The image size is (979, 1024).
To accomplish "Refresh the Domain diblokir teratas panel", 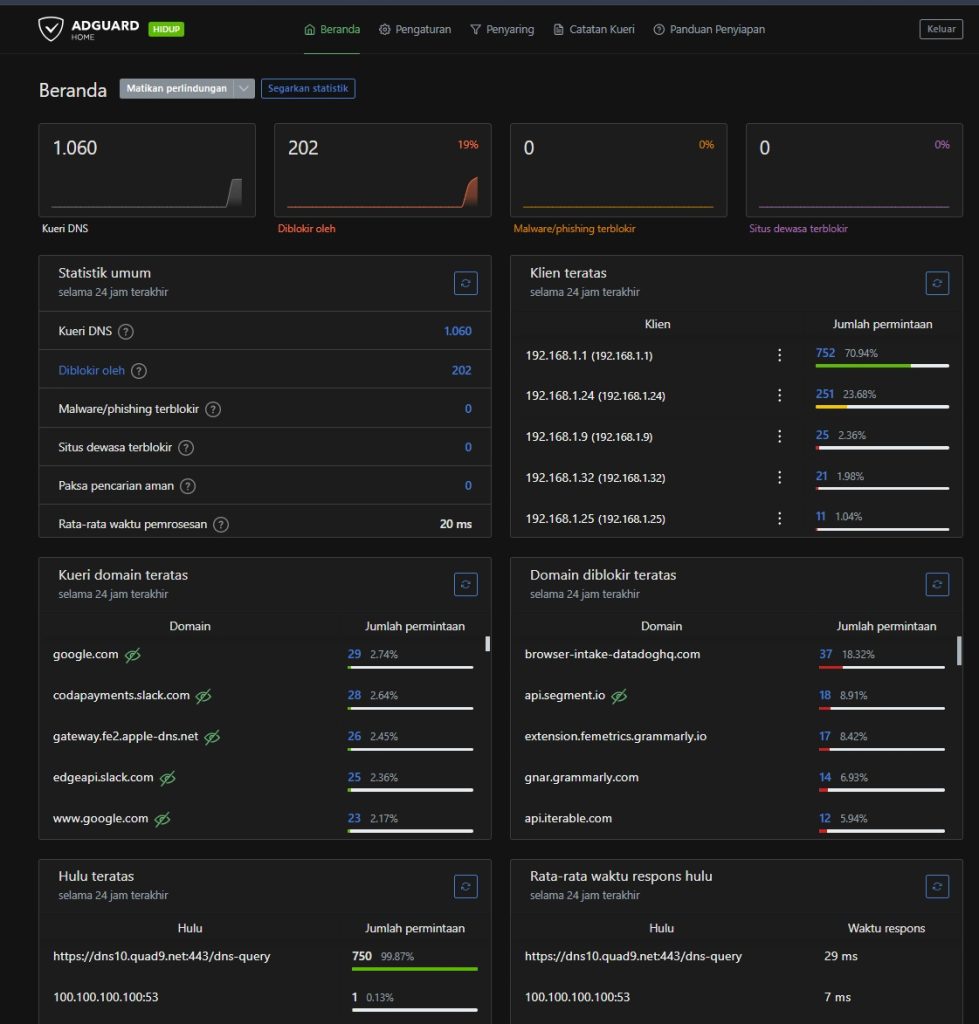I will coord(937,584).
